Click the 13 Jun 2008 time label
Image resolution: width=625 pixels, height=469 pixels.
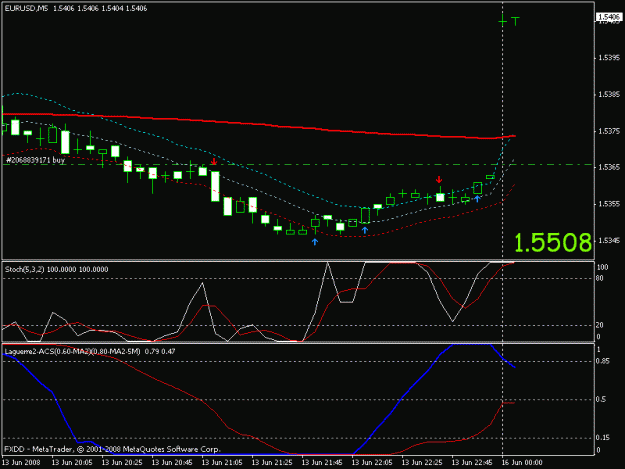click(21, 463)
